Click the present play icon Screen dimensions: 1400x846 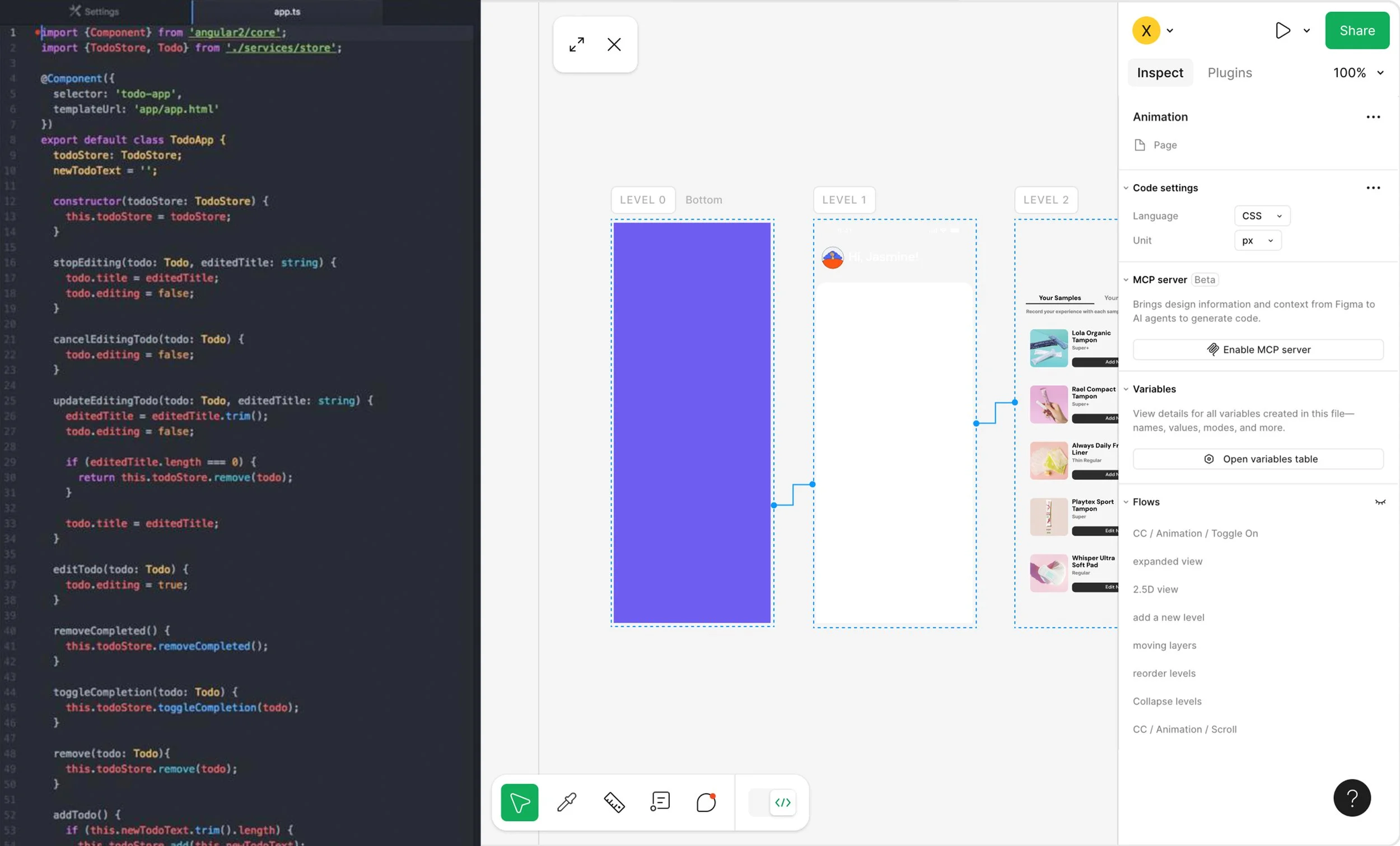pyautogui.click(x=1282, y=31)
